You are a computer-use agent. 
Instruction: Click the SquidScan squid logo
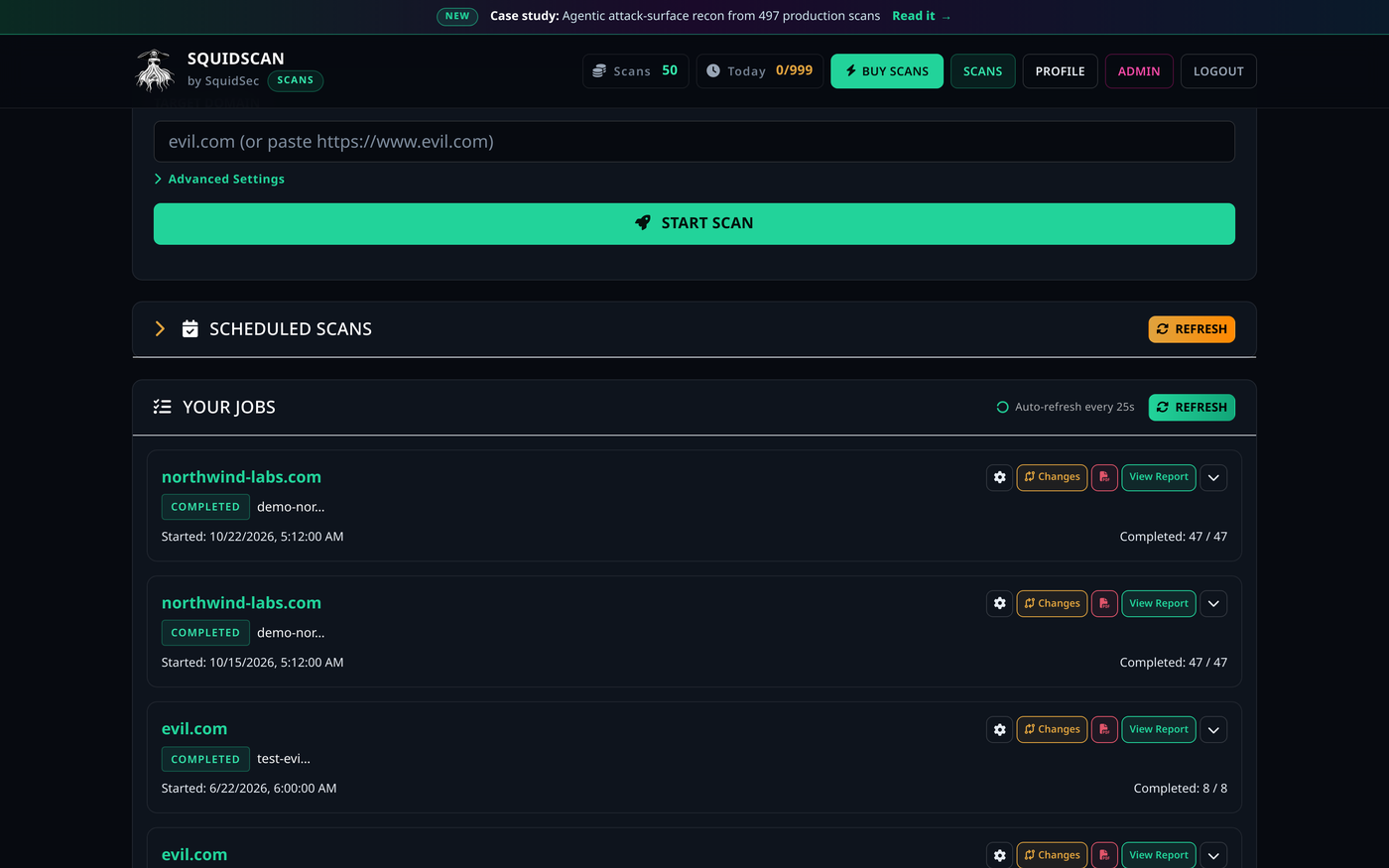pos(154,70)
